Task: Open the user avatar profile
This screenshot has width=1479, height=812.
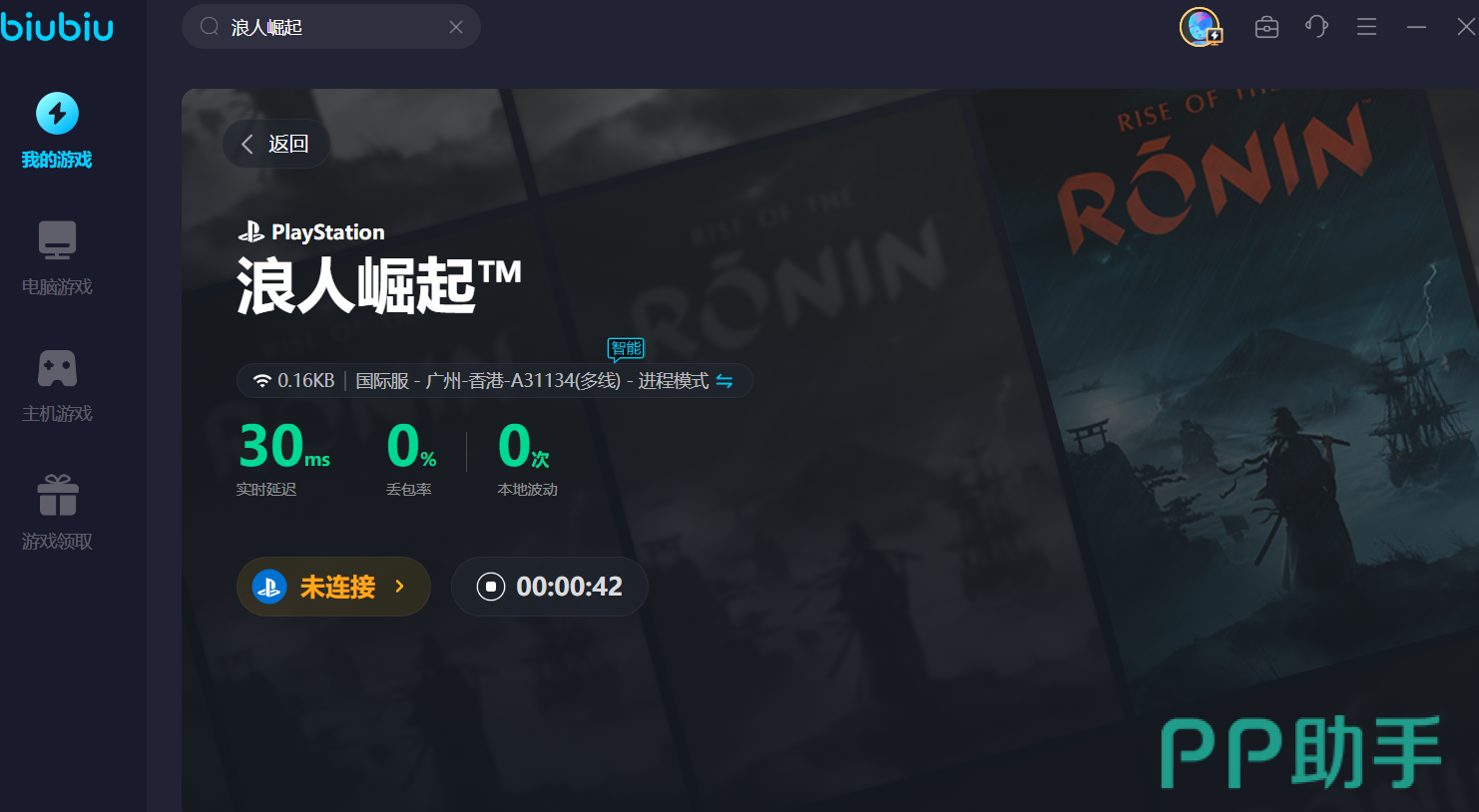Action: tap(1200, 27)
